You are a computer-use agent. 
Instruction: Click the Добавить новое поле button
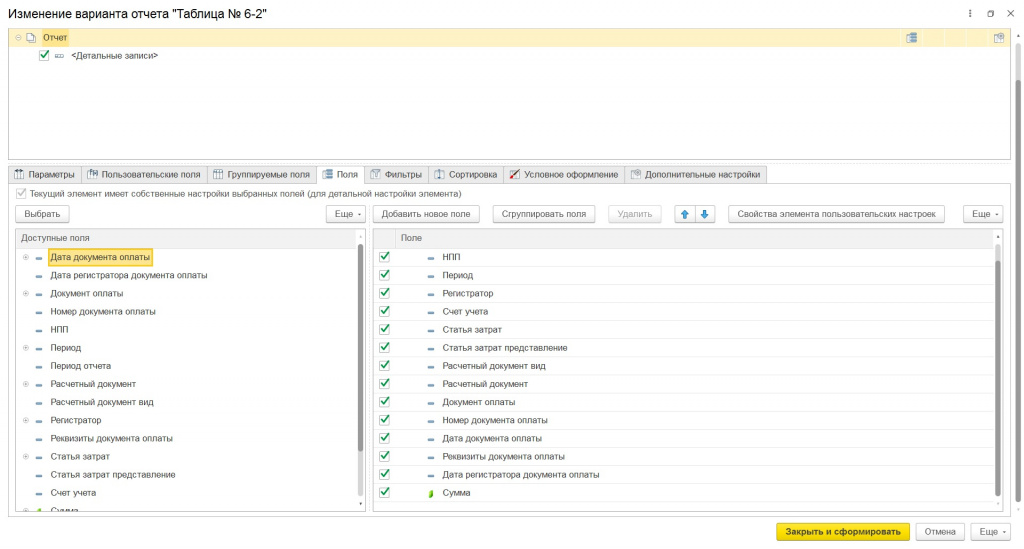tap(427, 214)
